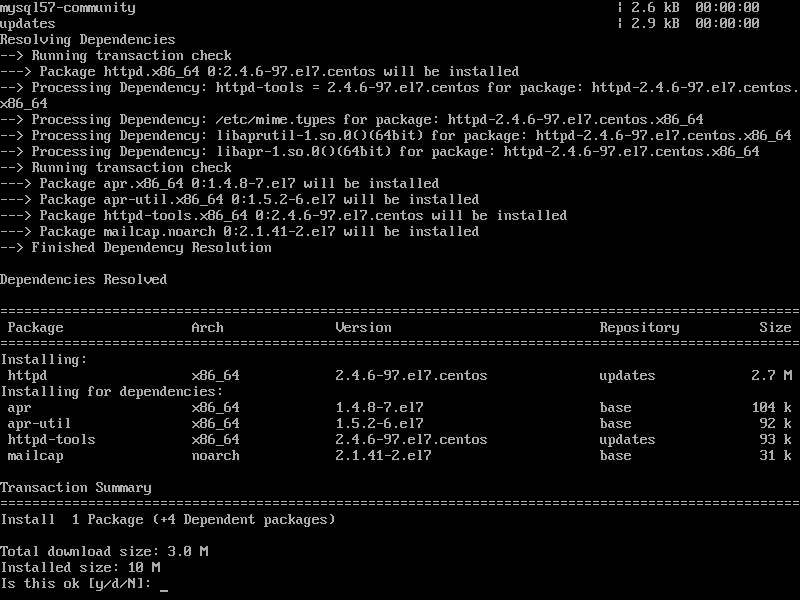The width and height of the screenshot is (800, 600).
Task: Click the 'mailcap' package name in table
Action: point(35,456)
